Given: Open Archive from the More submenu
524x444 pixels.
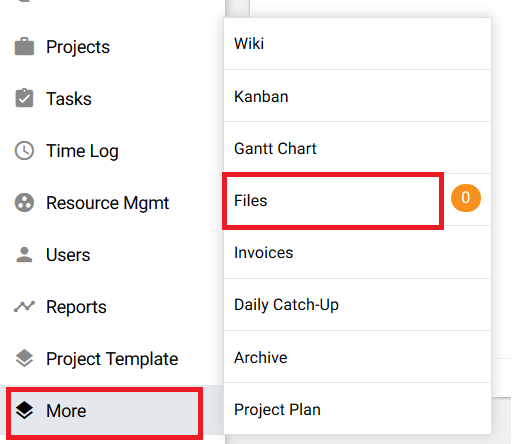Looking at the screenshot, I should tap(357, 357).
